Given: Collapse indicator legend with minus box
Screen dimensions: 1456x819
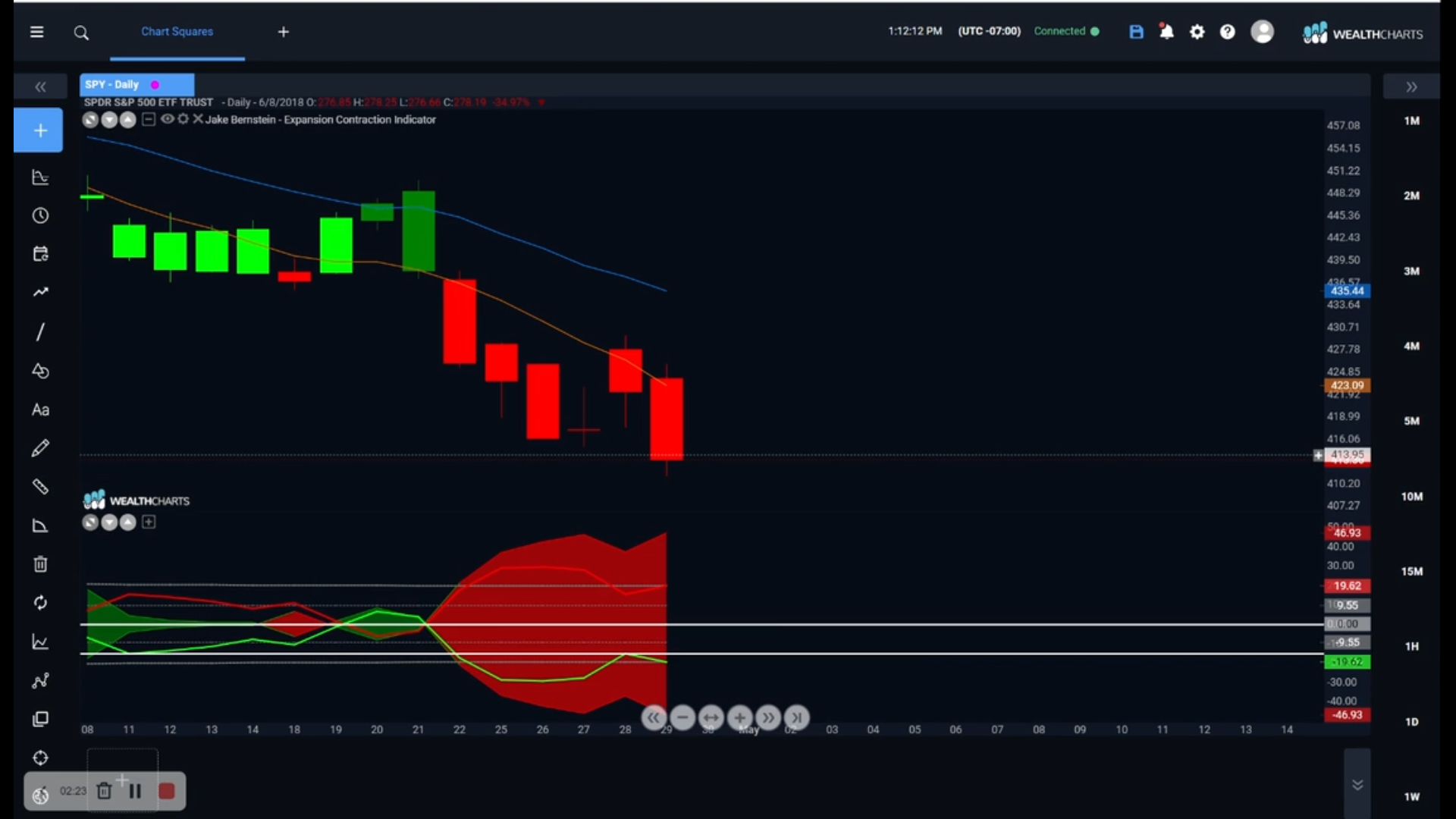Looking at the screenshot, I should point(149,119).
